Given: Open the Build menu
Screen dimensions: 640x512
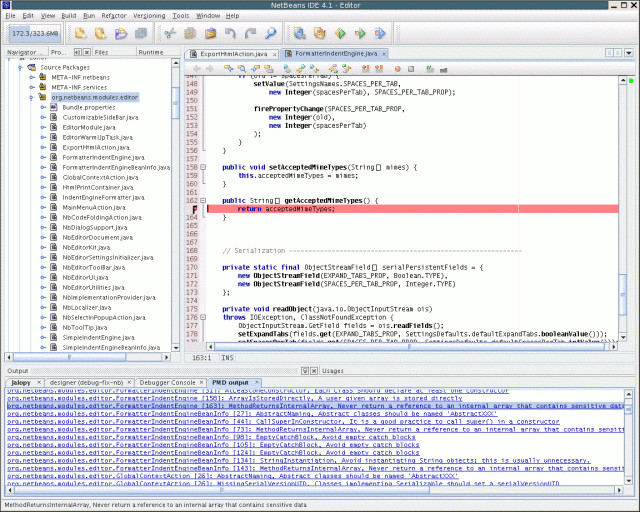Looking at the screenshot, I should 69,16.
